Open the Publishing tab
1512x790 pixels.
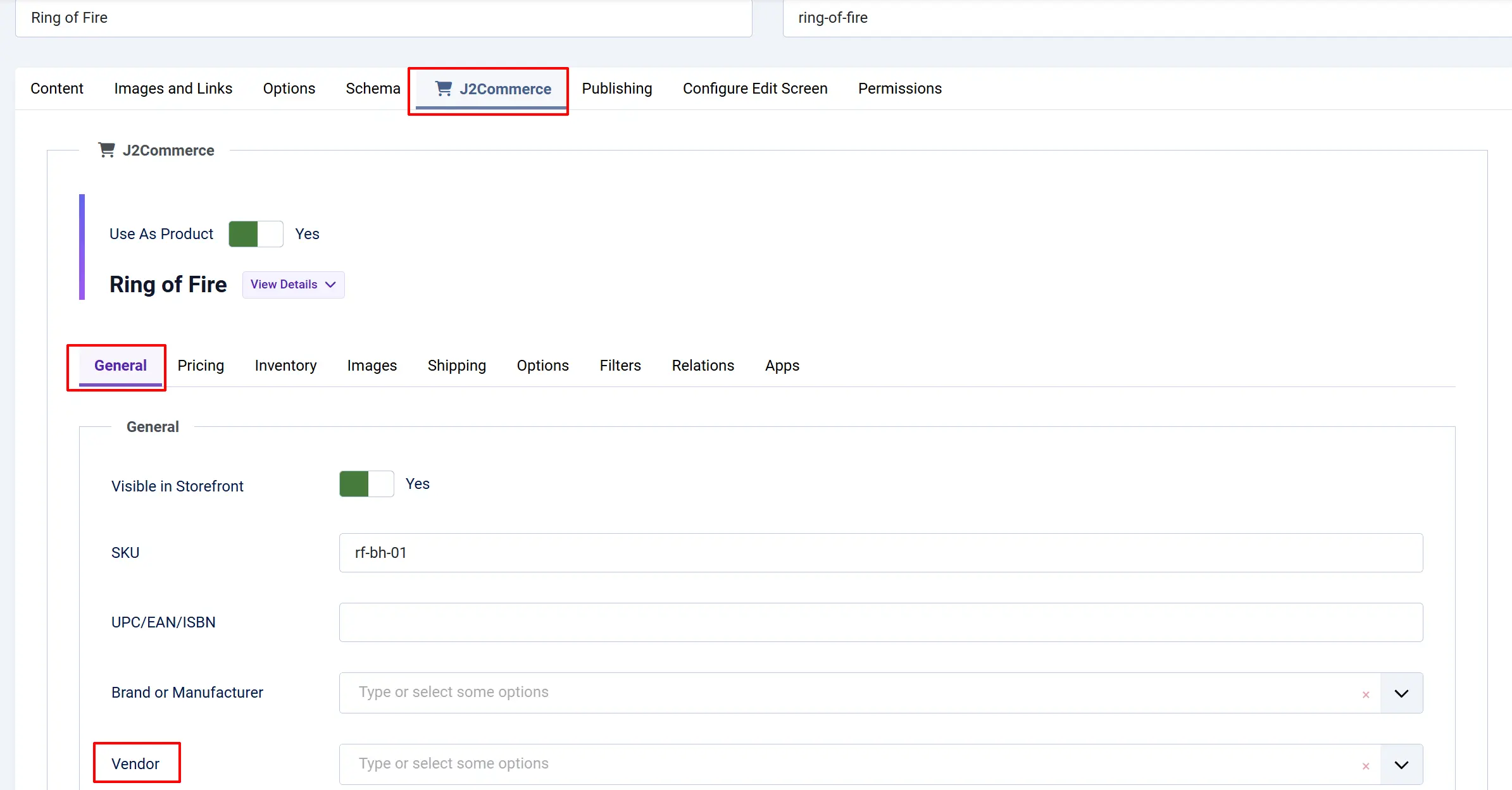[617, 89]
